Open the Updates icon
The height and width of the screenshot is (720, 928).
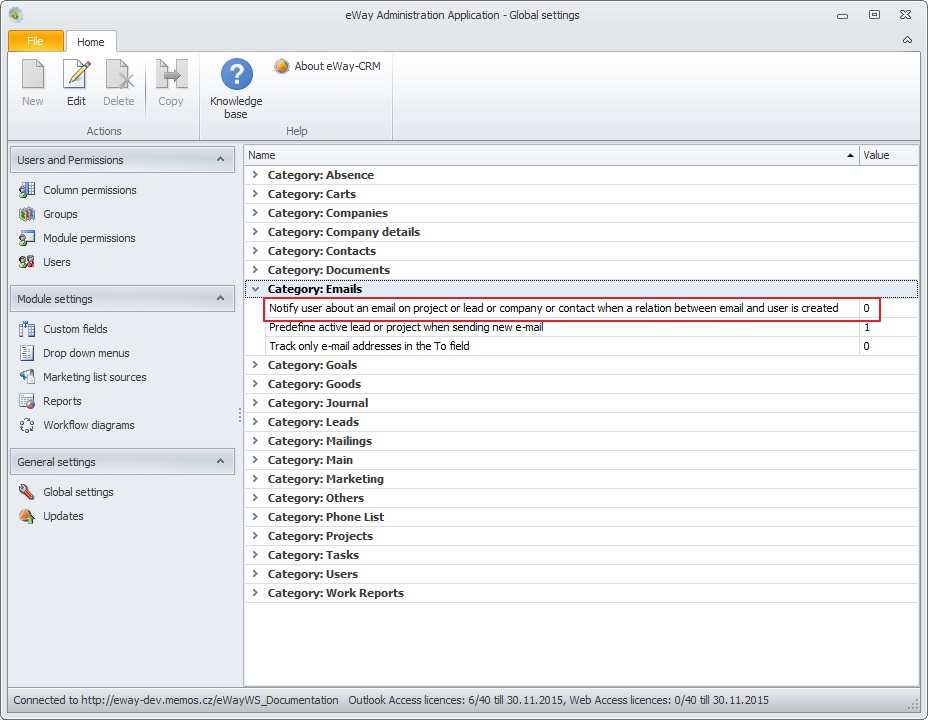pyautogui.click(x=27, y=516)
